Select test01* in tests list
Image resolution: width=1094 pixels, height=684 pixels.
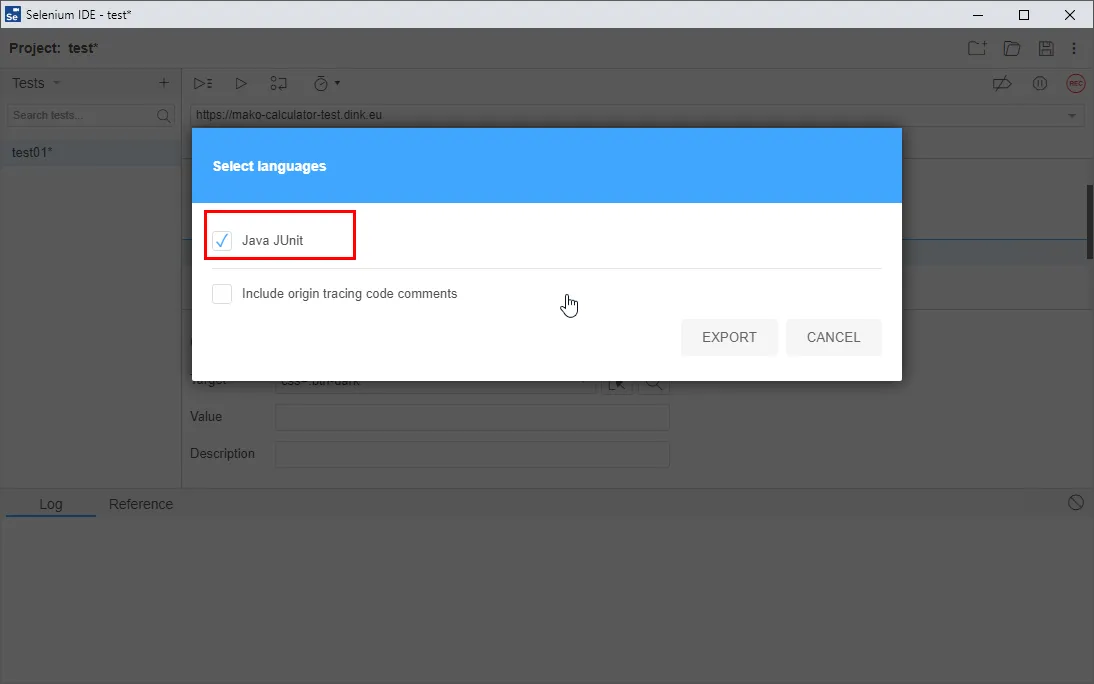pos(91,152)
